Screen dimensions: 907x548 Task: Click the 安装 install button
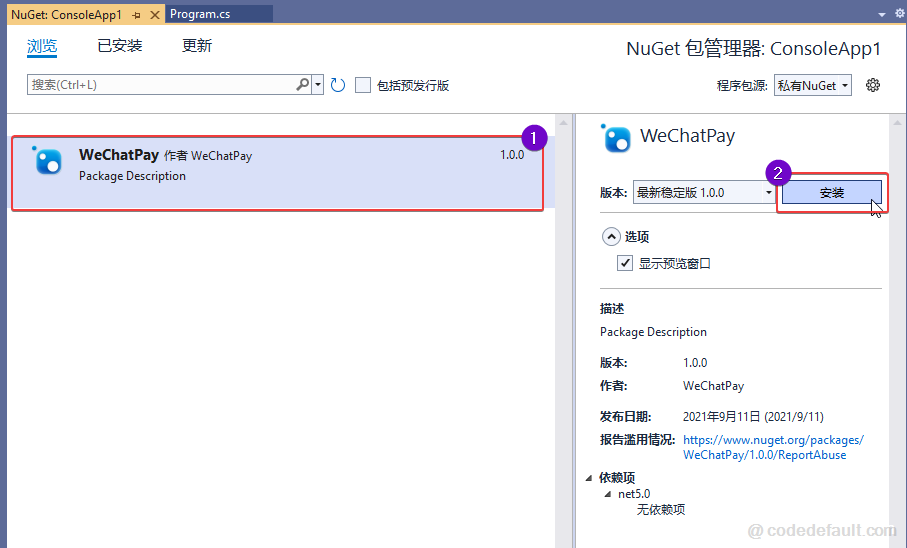(x=832, y=193)
